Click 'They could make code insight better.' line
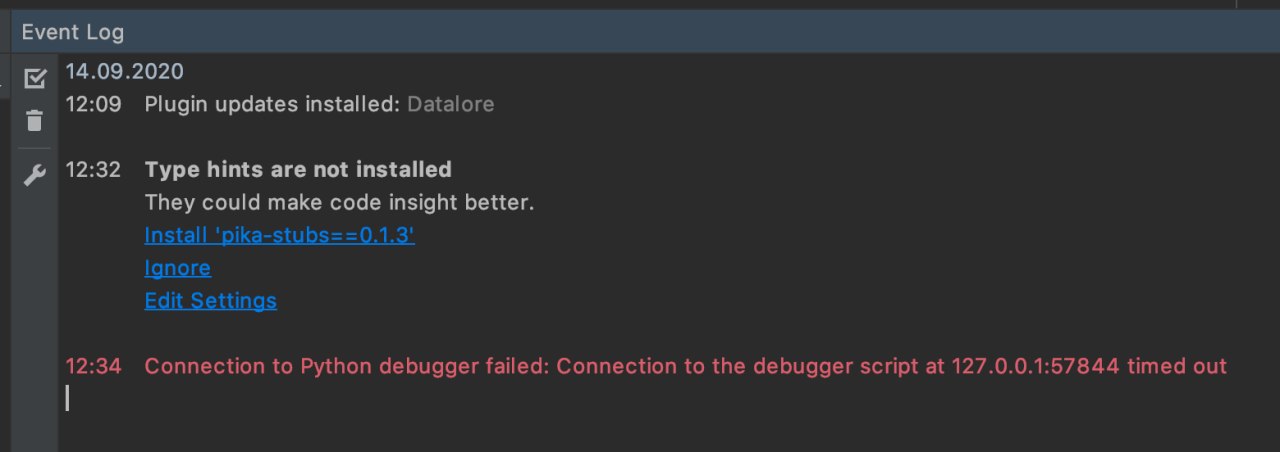This screenshot has height=452, width=1280. 339,202
